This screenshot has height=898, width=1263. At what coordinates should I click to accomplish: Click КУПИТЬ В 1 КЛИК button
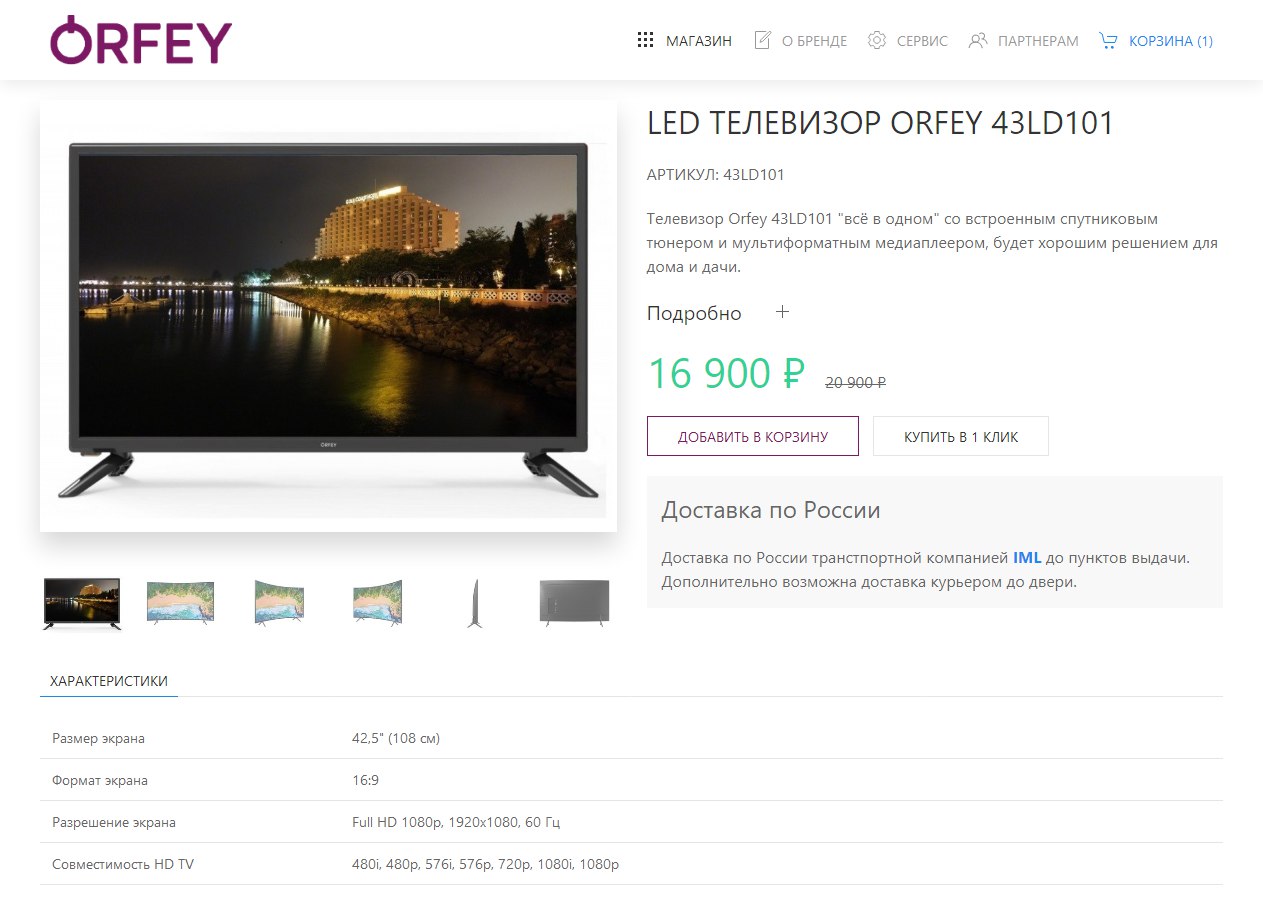point(961,436)
